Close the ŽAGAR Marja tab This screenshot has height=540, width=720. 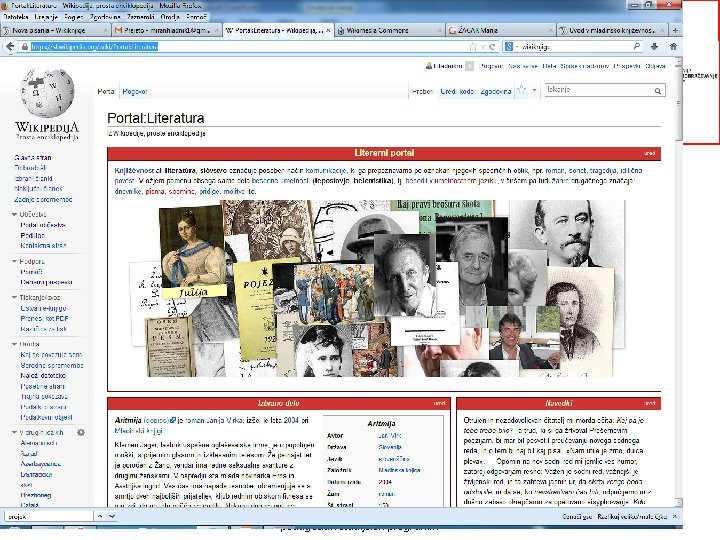tap(551, 30)
